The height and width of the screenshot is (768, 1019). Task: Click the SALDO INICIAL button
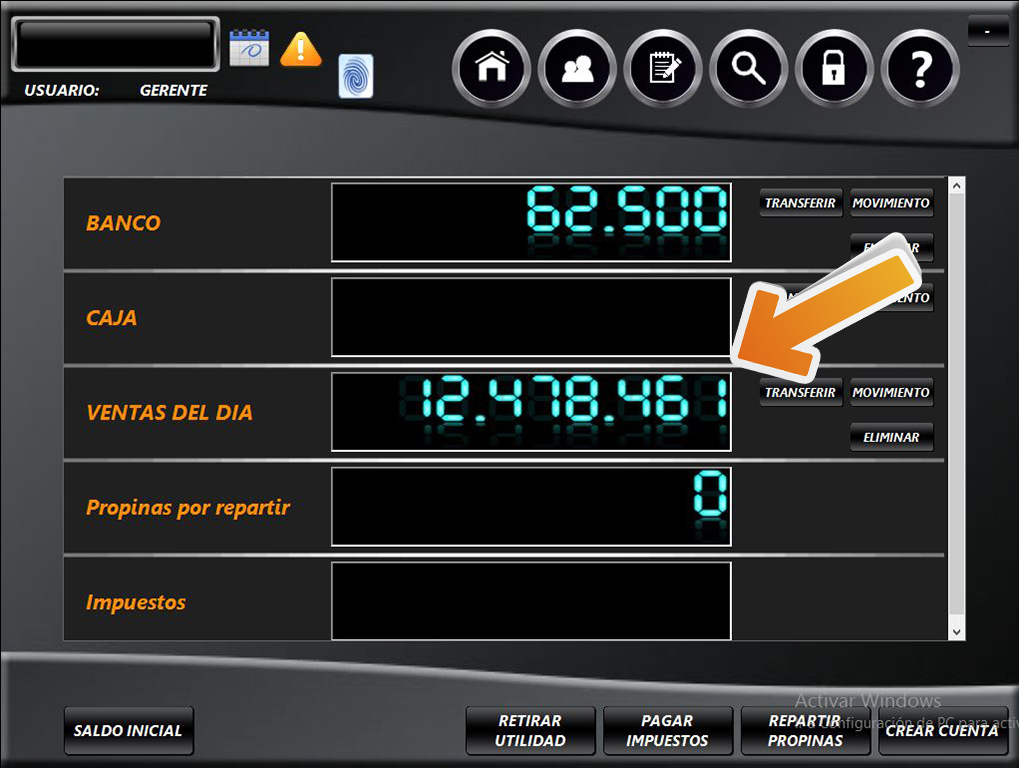pyautogui.click(x=128, y=731)
